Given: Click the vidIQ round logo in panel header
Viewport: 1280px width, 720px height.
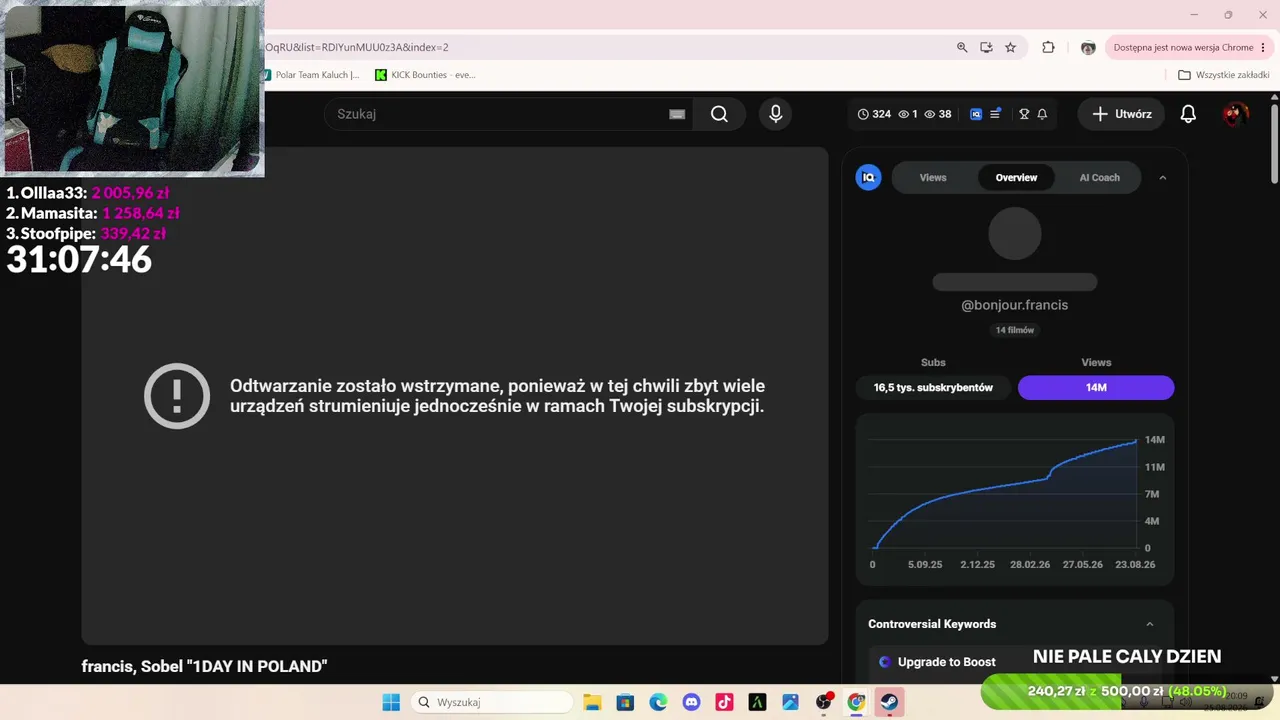Looking at the screenshot, I should [868, 177].
